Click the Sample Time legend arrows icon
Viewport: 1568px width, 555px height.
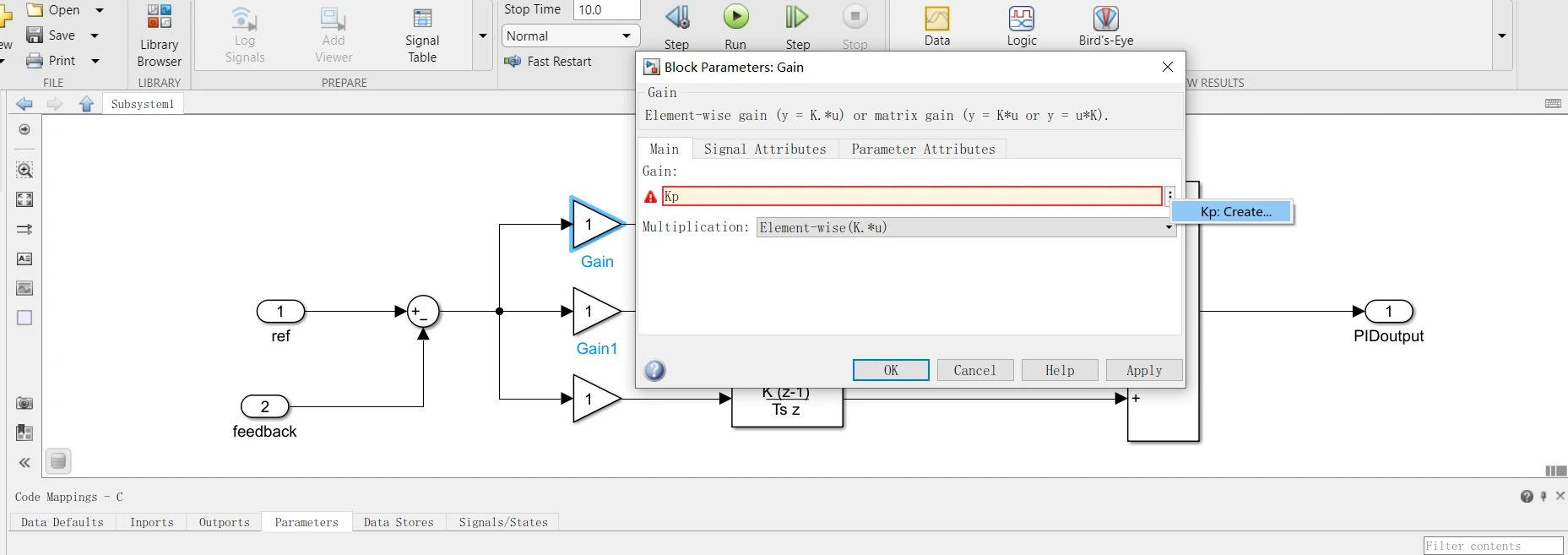pos(24,229)
